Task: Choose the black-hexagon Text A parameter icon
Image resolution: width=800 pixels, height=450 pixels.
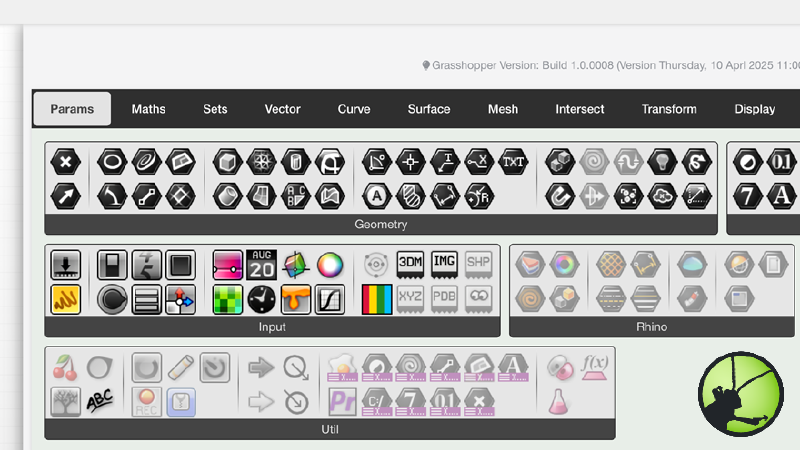Action: point(782,196)
